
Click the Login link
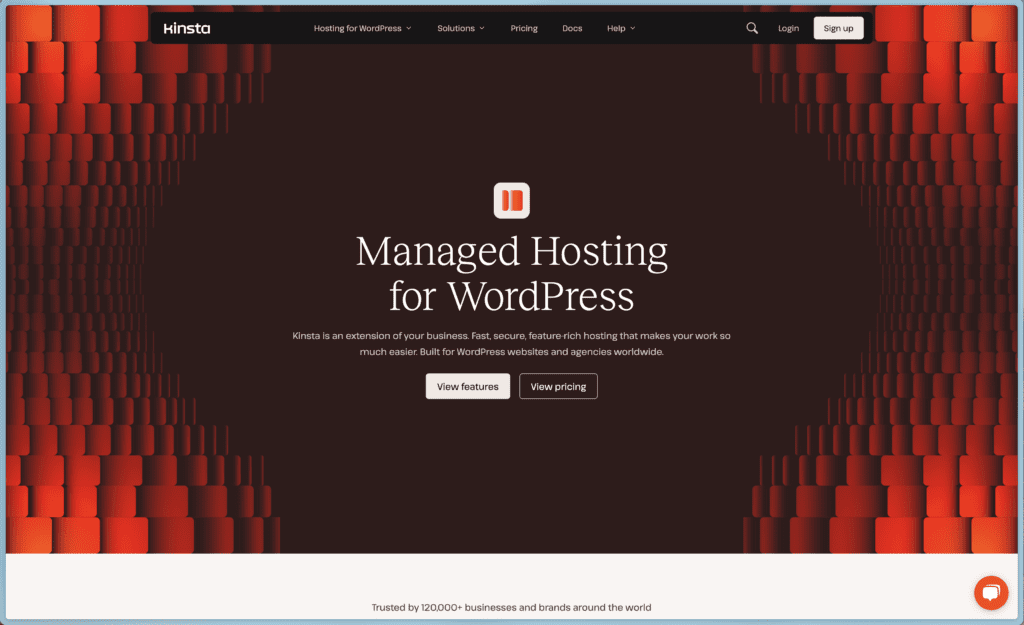789,29
